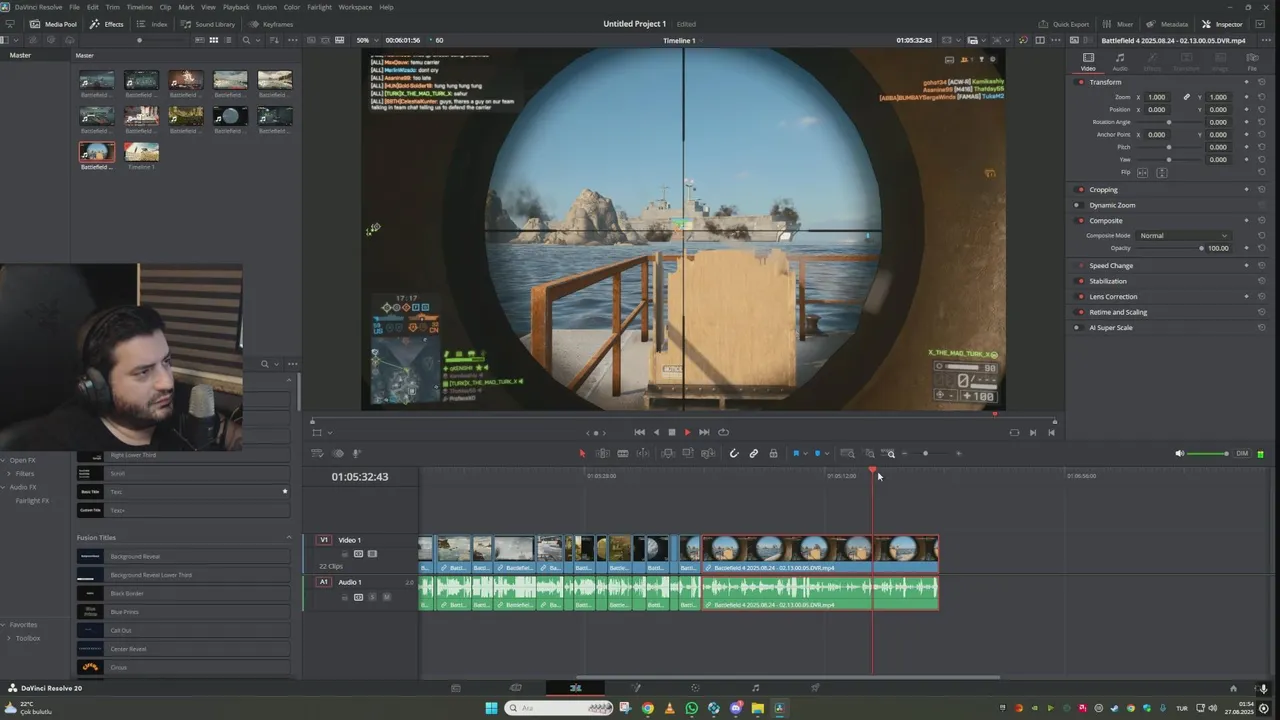Play in reverse button
The image size is (1280, 720).
tap(656, 432)
